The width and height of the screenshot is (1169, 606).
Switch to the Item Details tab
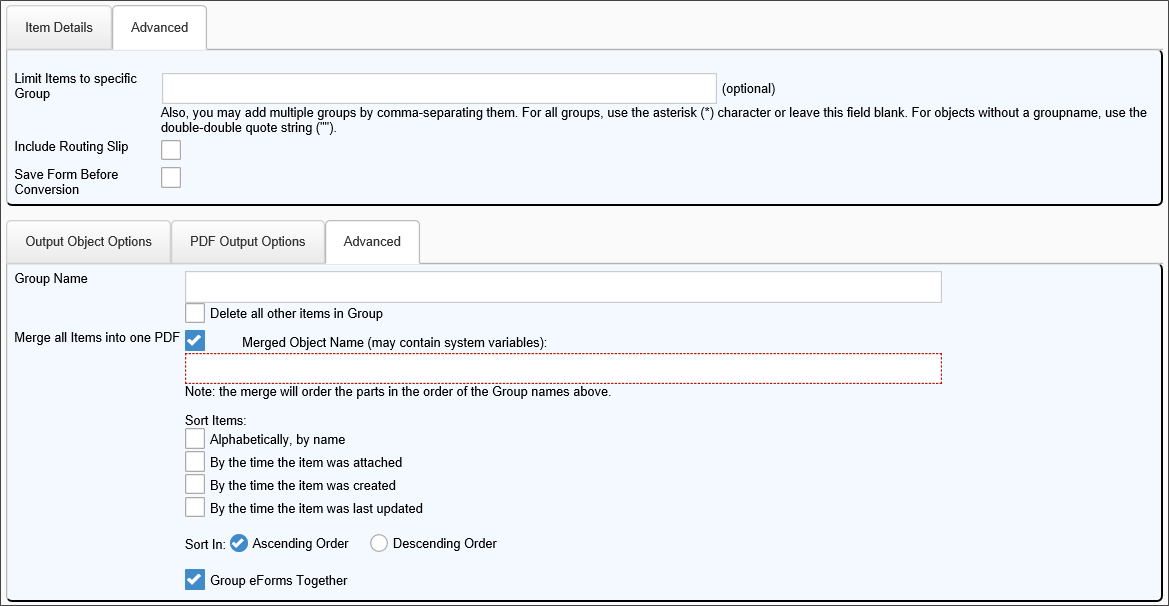59,27
